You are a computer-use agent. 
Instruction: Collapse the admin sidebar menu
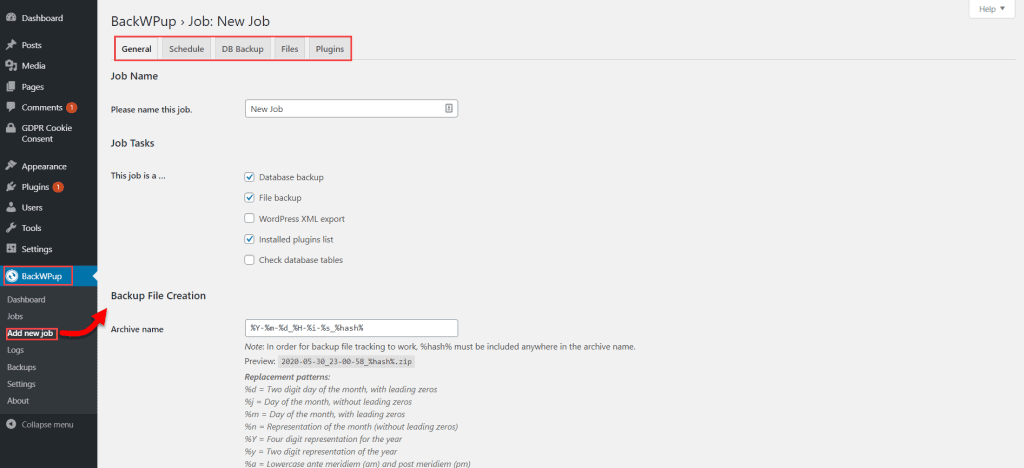tap(38, 424)
